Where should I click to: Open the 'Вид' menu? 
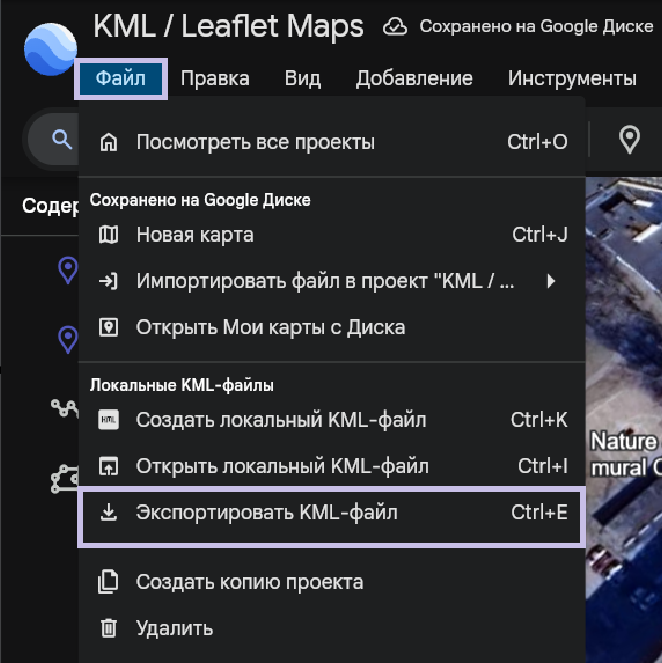[302, 78]
